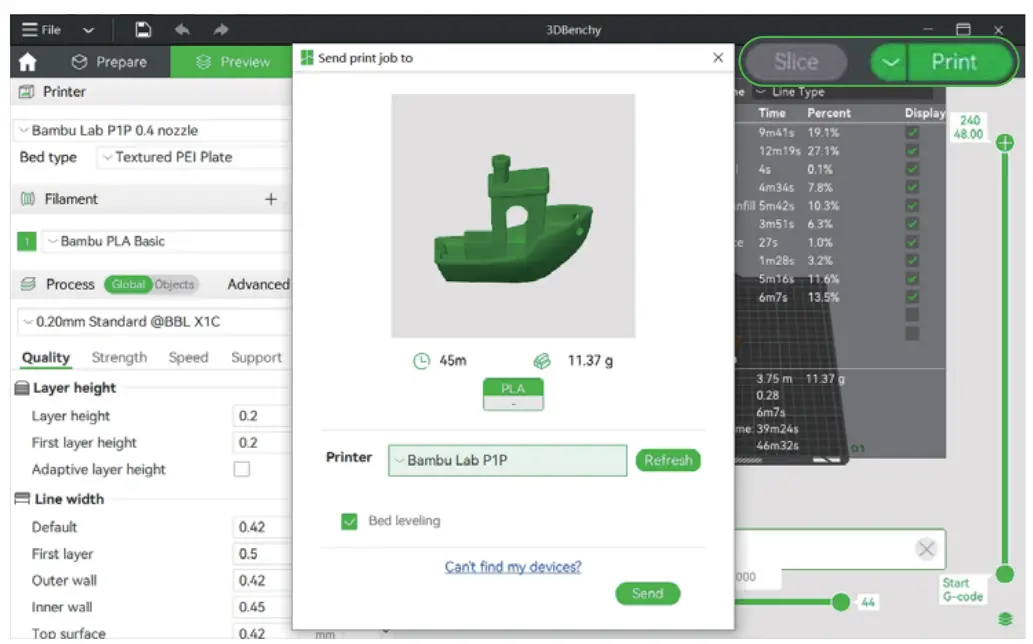Open the Can't find my devices link
Screen dimensions: 1033x644
click(513, 567)
